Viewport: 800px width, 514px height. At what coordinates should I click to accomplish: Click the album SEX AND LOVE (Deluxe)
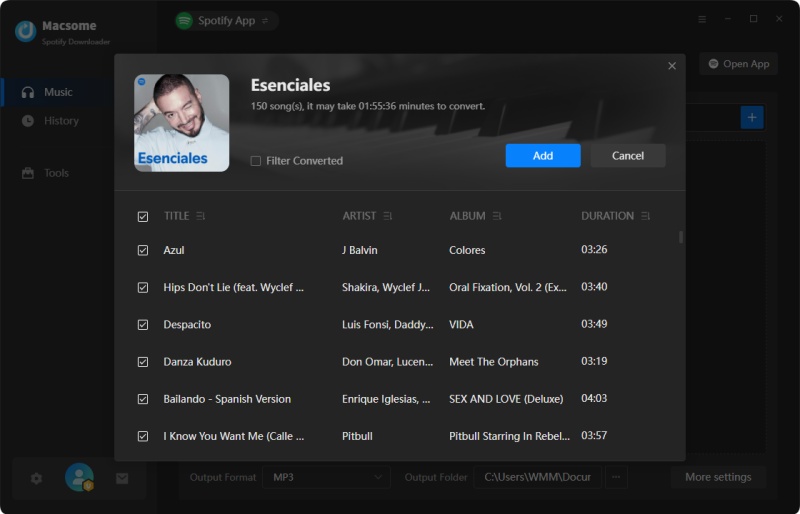pos(506,399)
